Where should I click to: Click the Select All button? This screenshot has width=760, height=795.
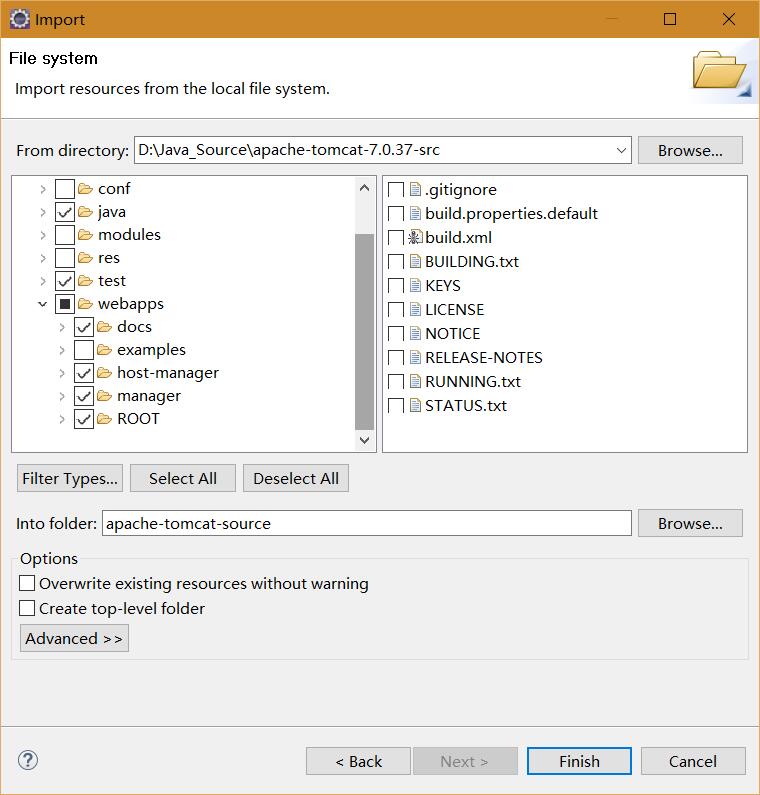point(183,478)
